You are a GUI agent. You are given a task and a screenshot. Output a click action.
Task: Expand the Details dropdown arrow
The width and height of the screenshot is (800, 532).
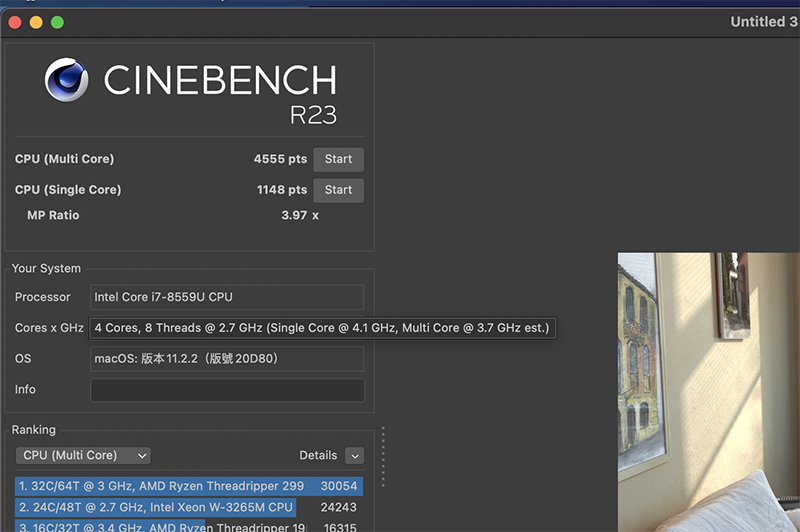[x=355, y=455]
